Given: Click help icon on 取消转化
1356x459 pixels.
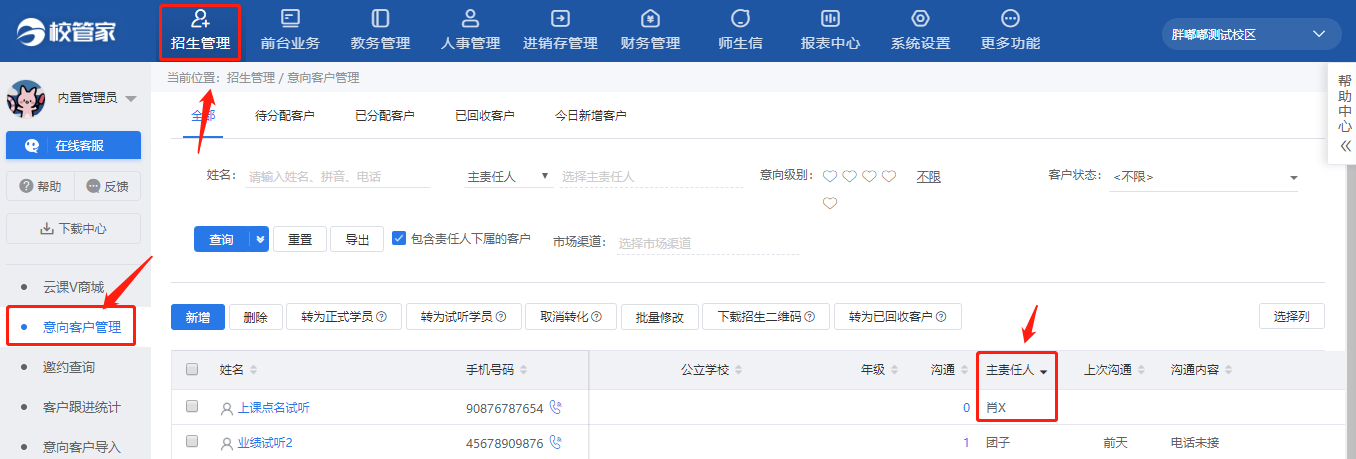Looking at the screenshot, I should pos(597,317).
